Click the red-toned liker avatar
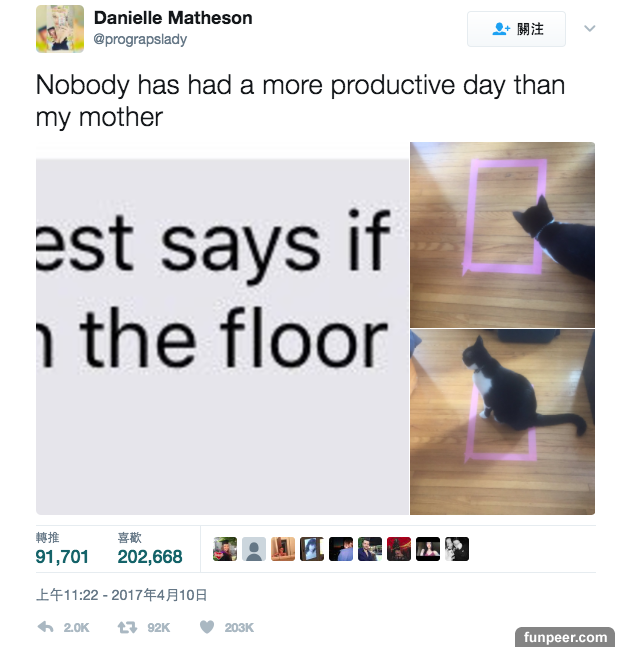Viewport: 635px width, 647px height. click(399, 549)
